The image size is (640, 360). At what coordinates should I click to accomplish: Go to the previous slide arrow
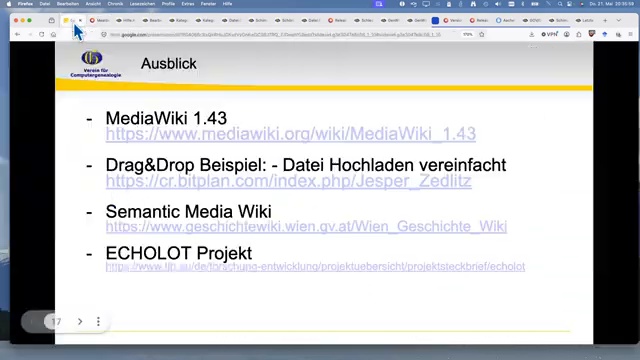pos(32,322)
